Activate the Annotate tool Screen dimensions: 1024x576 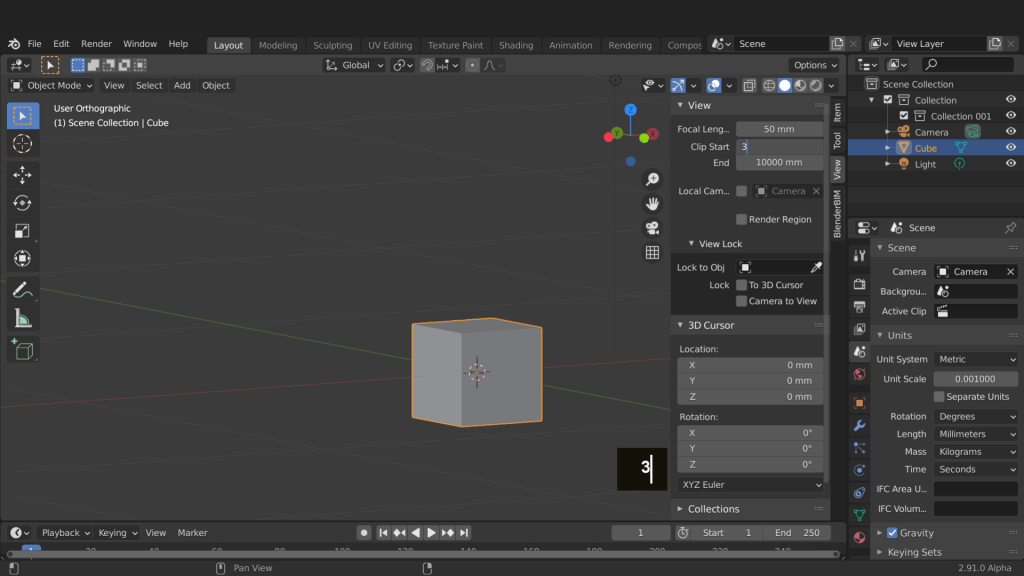click(22, 290)
